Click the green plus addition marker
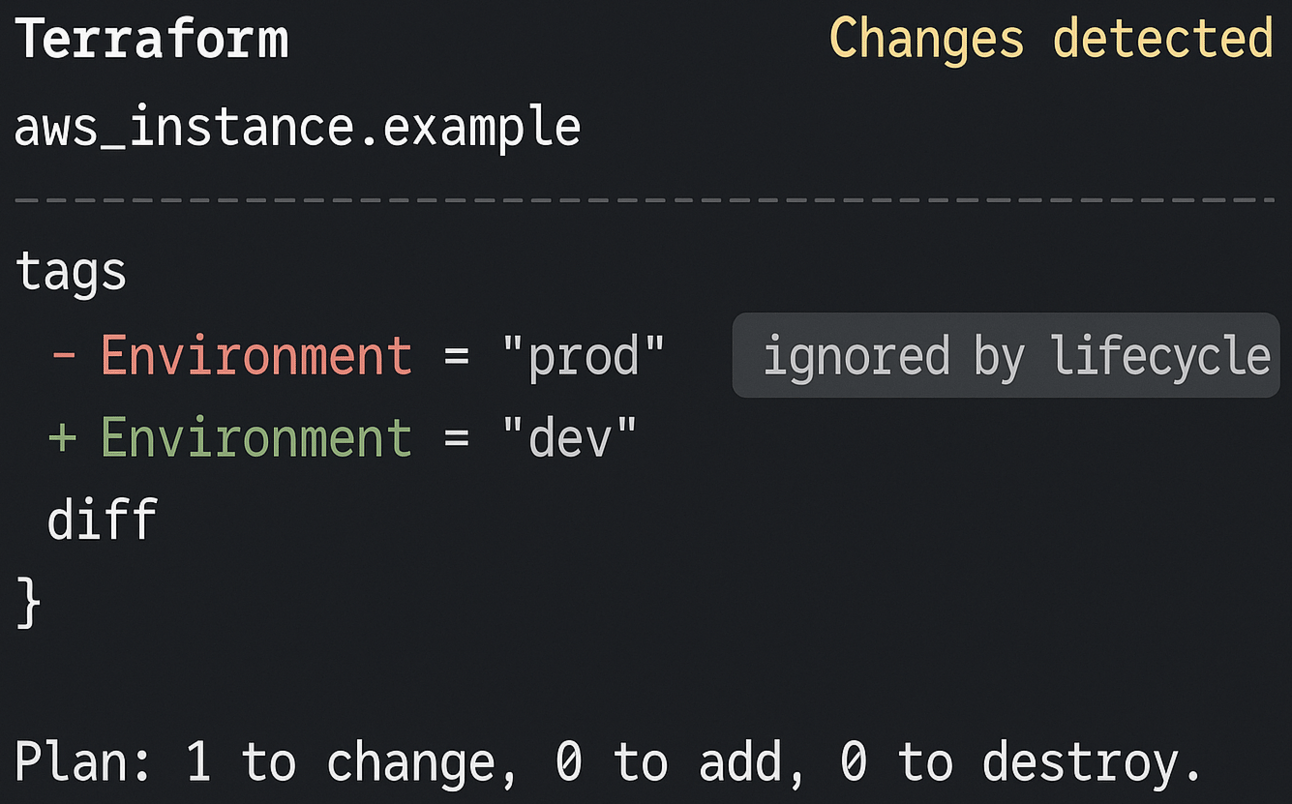 click(x=62, y=438)
